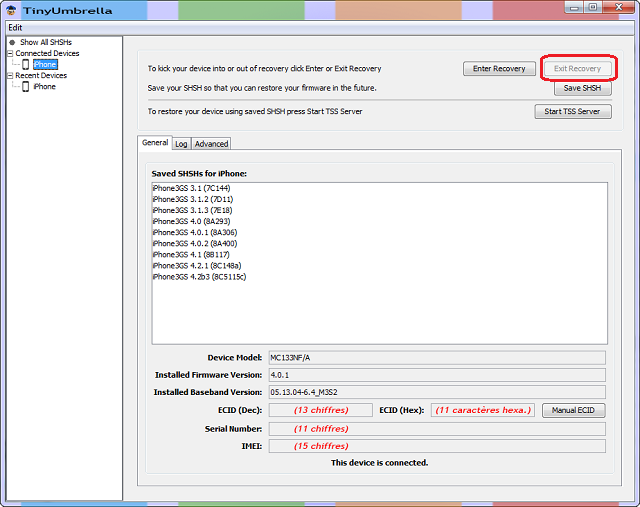The height and width of the screenshot is (507, 640).
Task: Click the iPhone icon under Recent Devices
Action: [26, 87]
